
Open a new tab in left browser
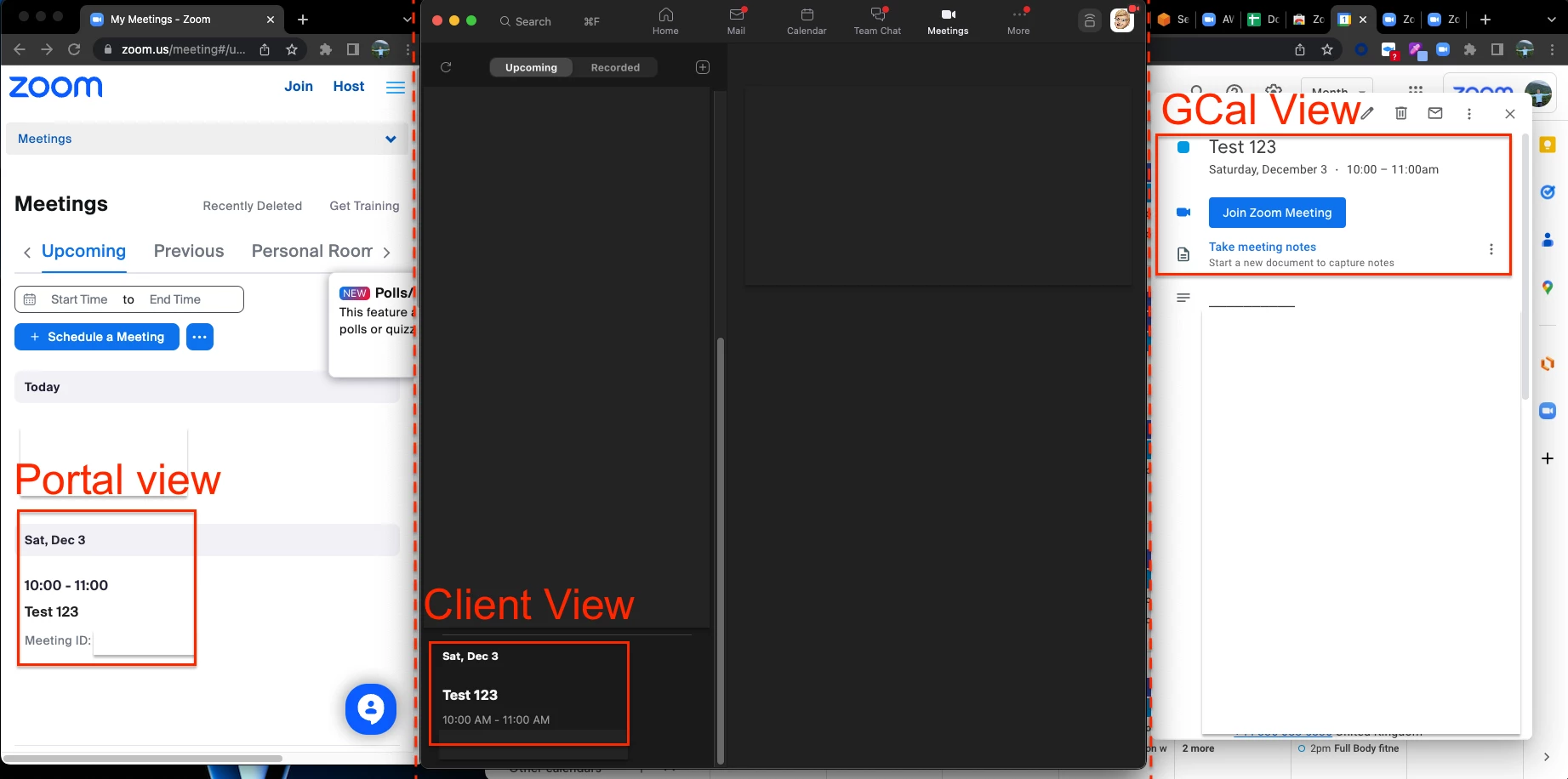coord(303,19)
